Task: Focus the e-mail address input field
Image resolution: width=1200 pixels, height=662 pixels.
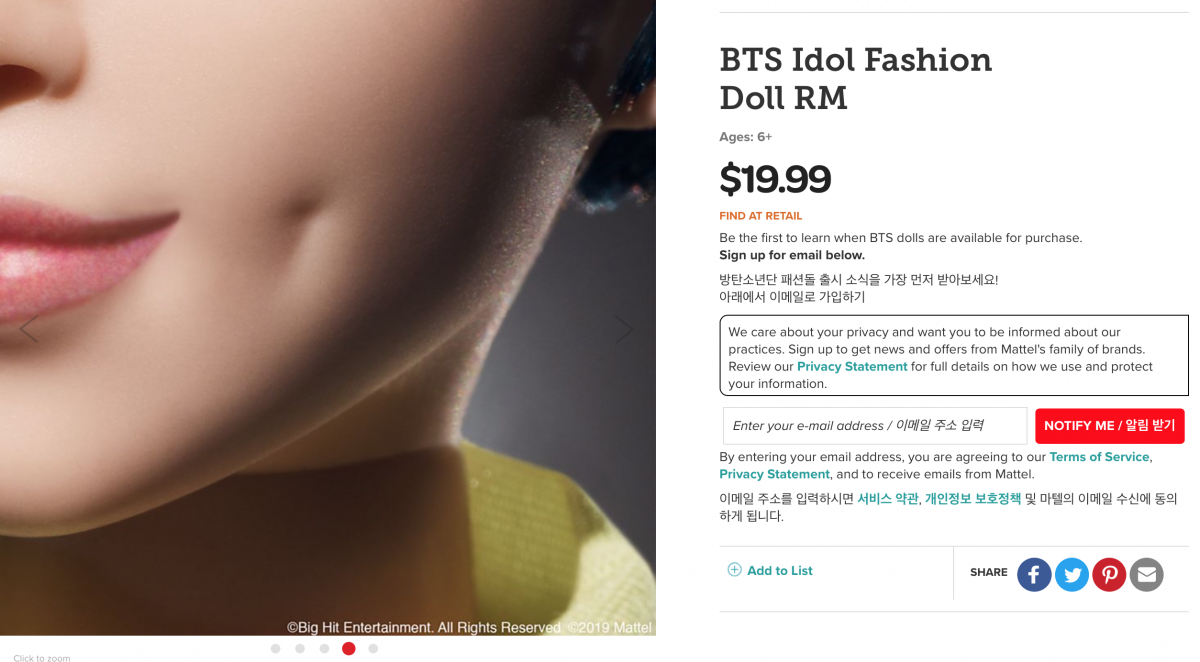Action: pos(874,426)
